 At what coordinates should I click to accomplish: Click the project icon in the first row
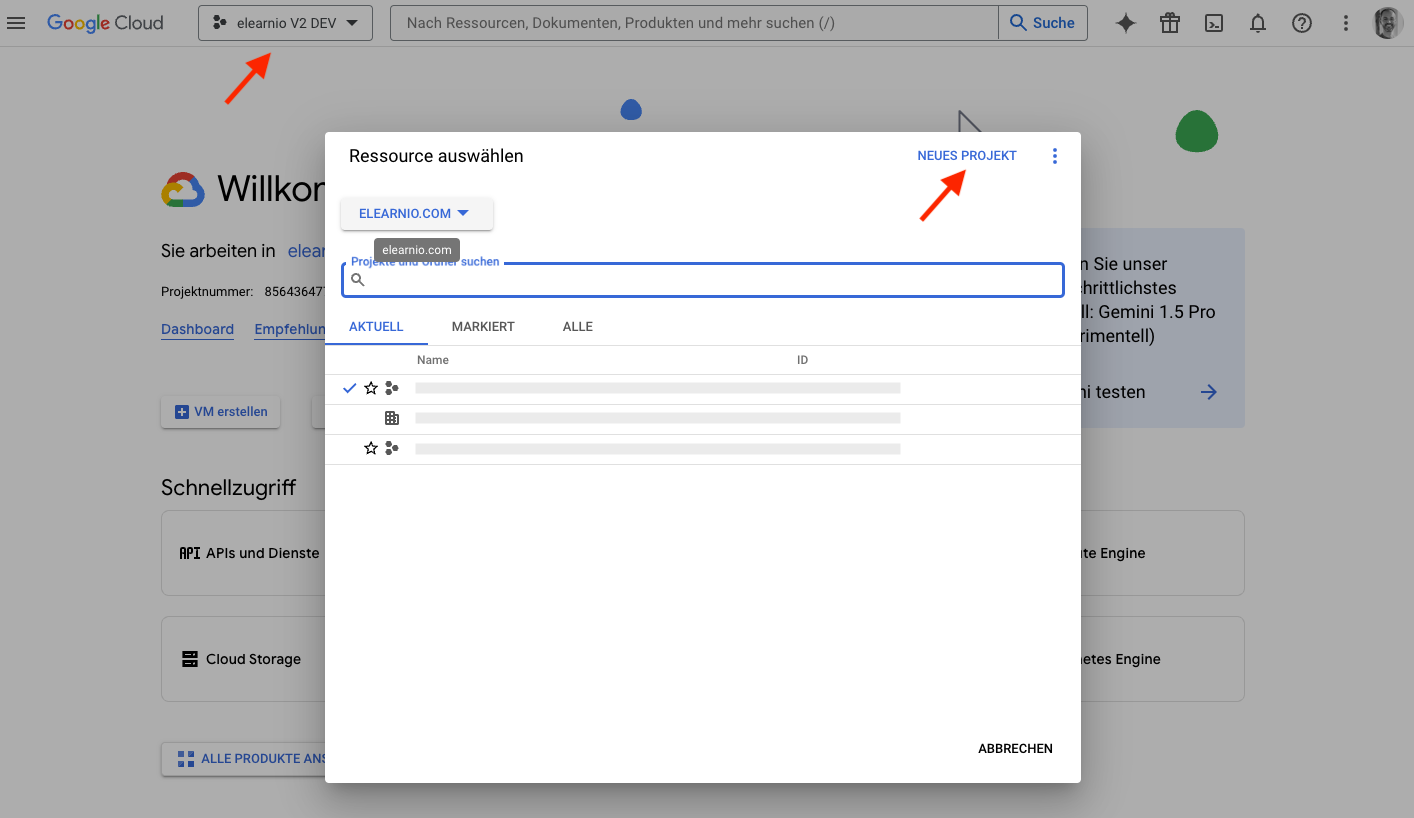(392, 388)
